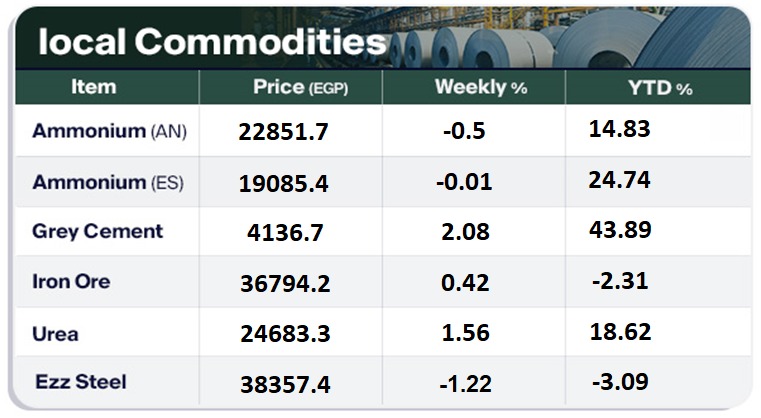Select the Ammonium (ES) row label
This screenshot has height=418, width=761.
tap(109, 182)
